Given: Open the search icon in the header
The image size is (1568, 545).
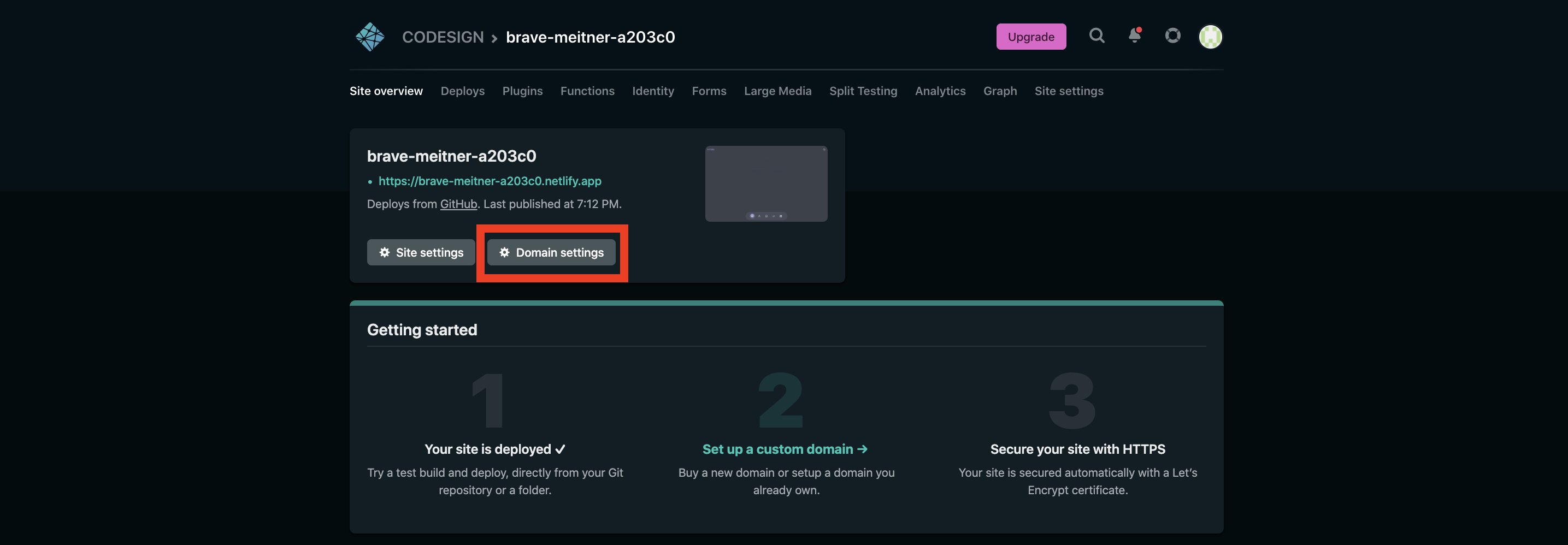Looking at the screenshot, I should pos(1097,36).
